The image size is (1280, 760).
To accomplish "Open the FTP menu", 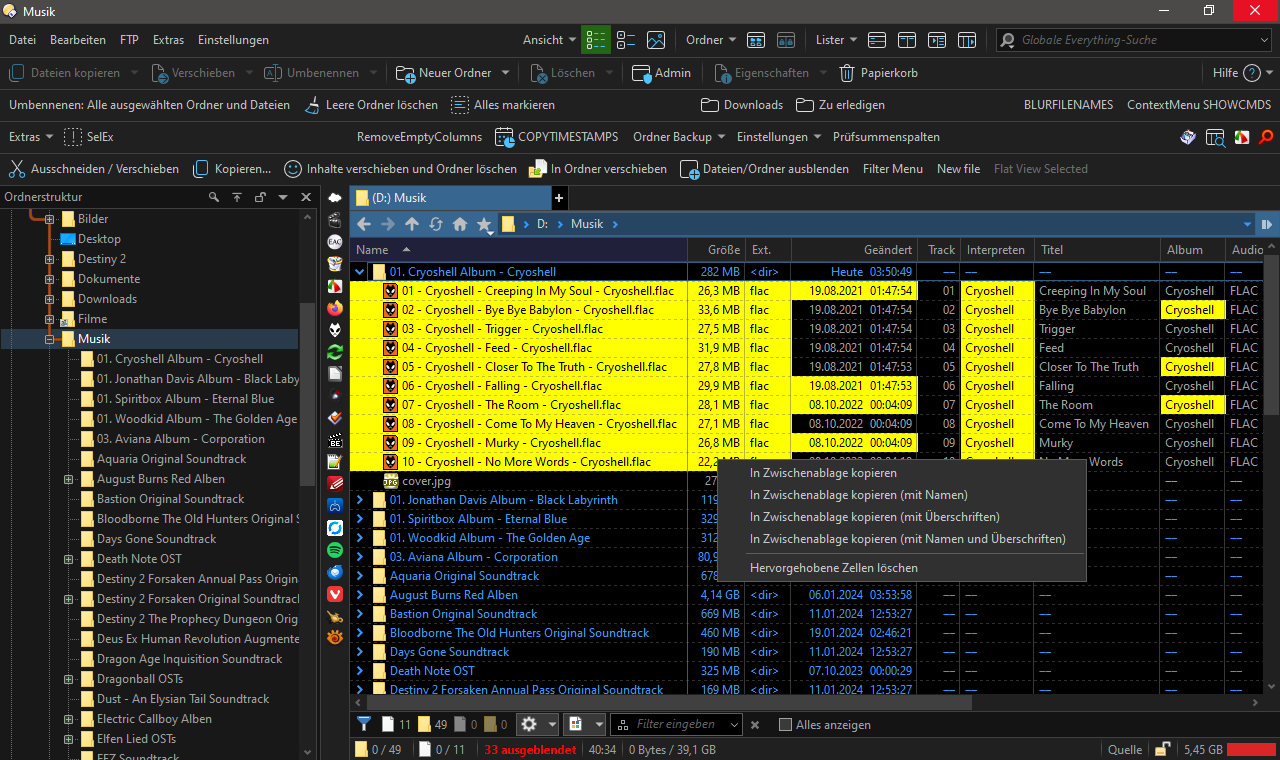I will pyautogui.click(x=129, y=40).
